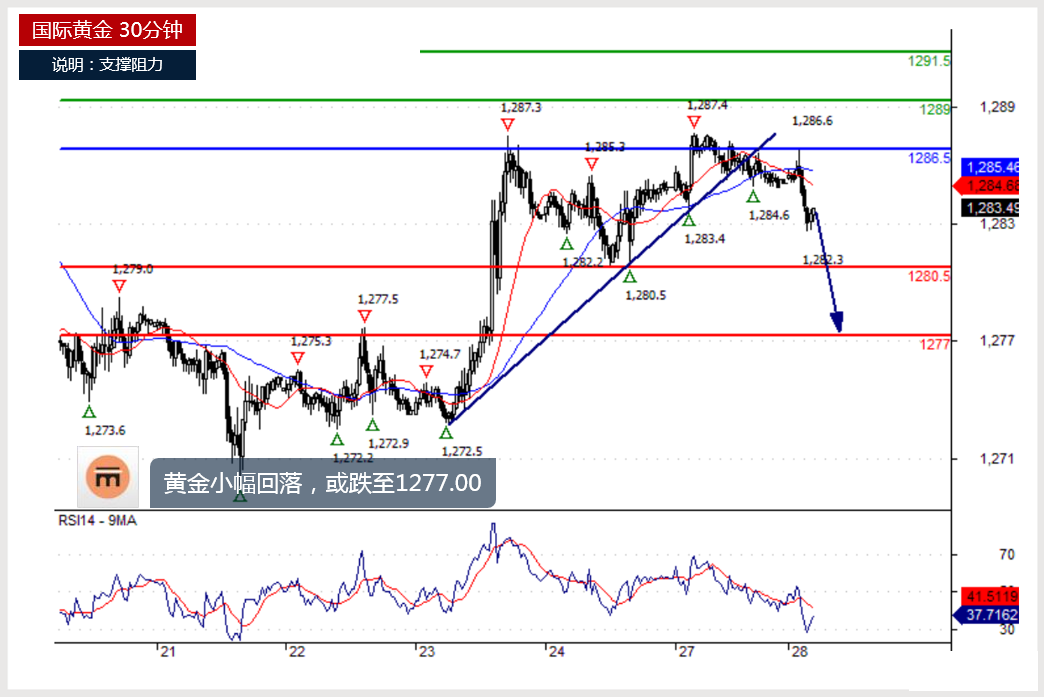Select the blue 1,285.46 price tag
This screenshot has width=1044, height=697.
click(x=996, y=167)
